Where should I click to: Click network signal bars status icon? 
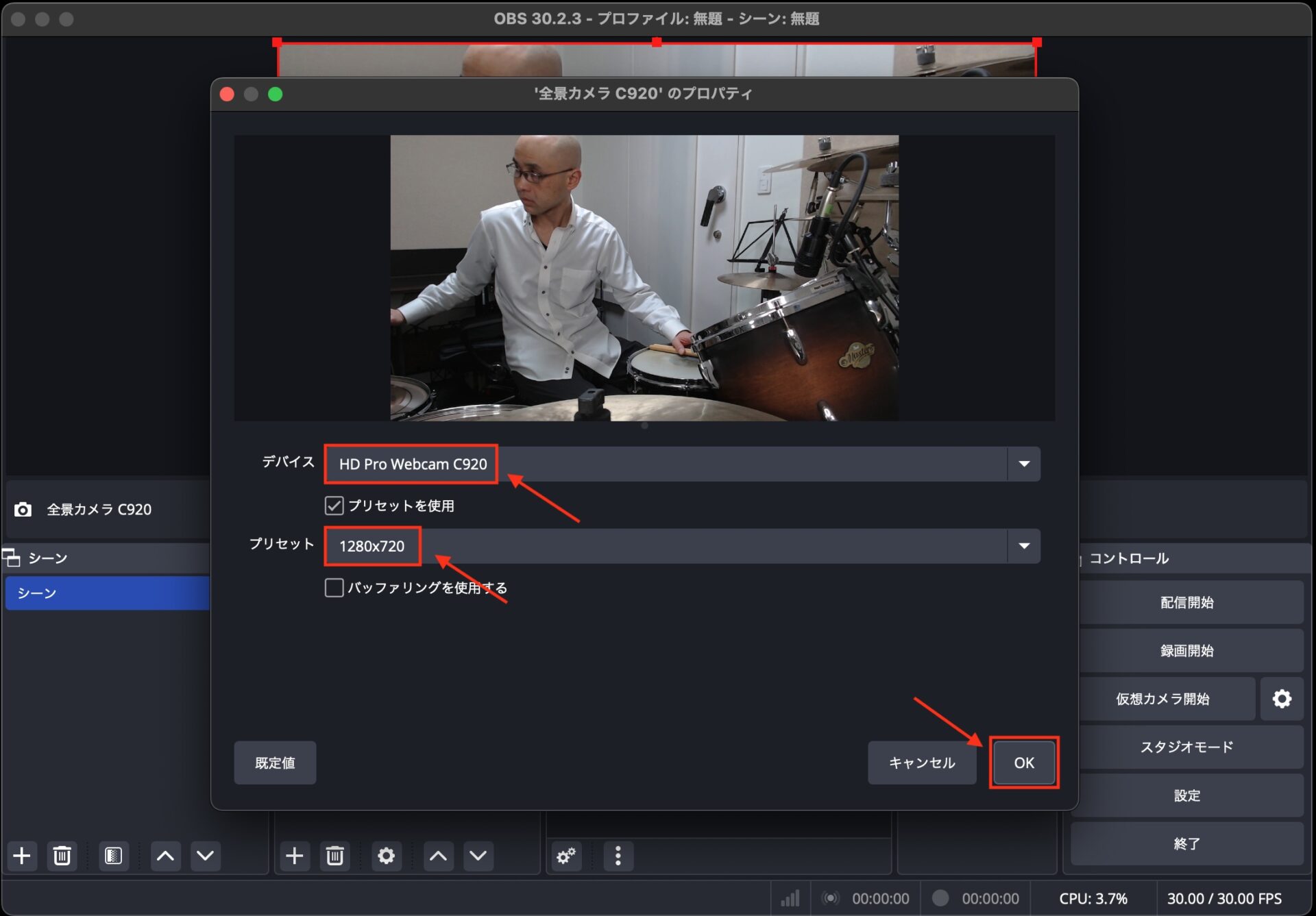(x=790, y=898)
